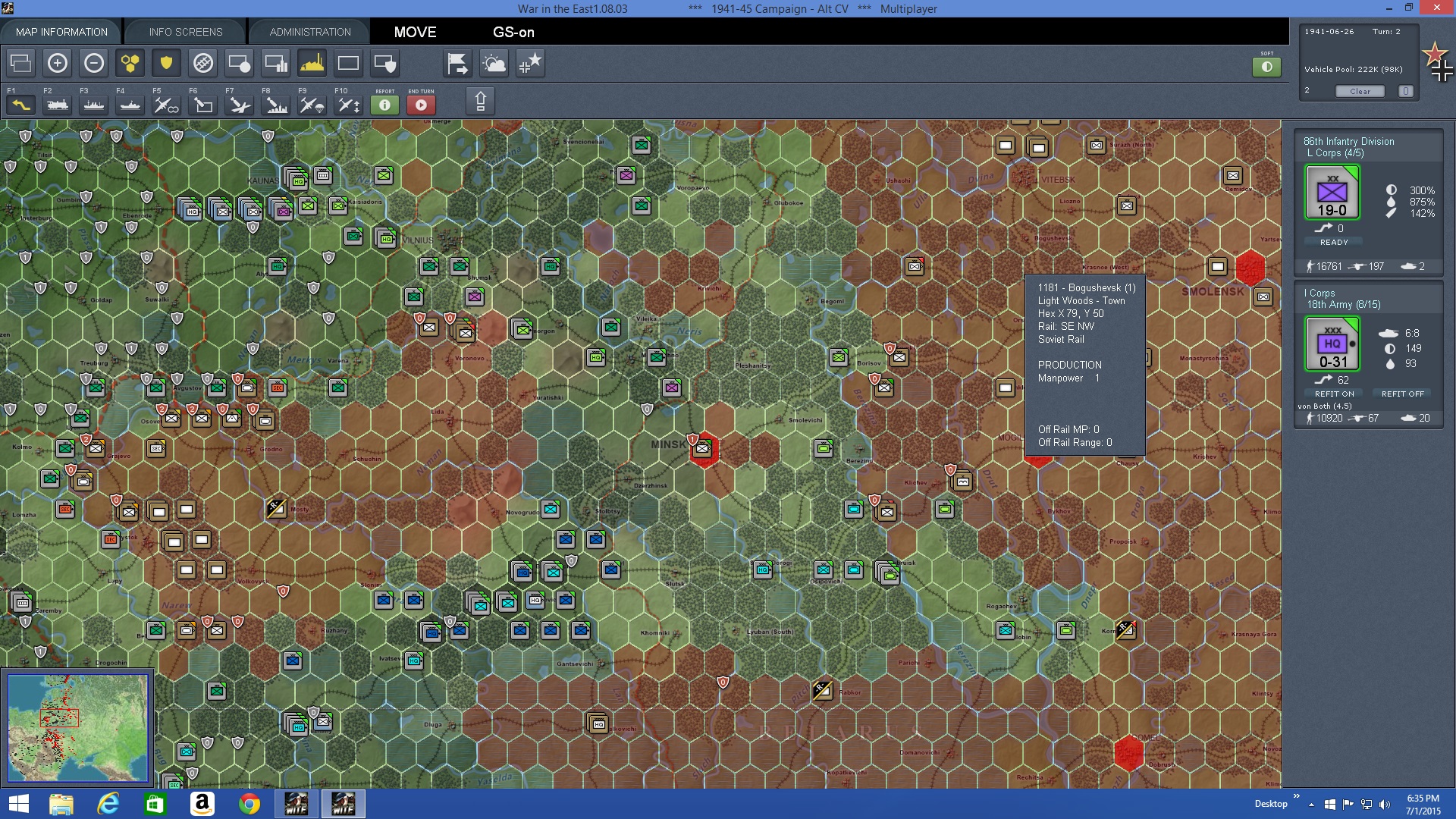Toggle the unit bar-chart display icon

[x=275, y=63]
